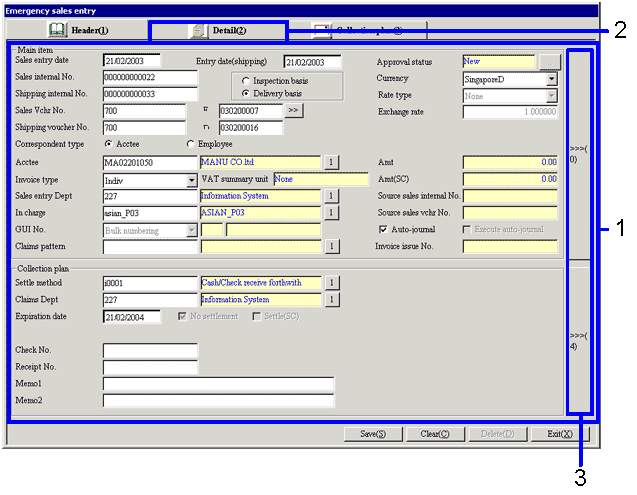Click Sales entry Dept code field

[x=150, y=196]
